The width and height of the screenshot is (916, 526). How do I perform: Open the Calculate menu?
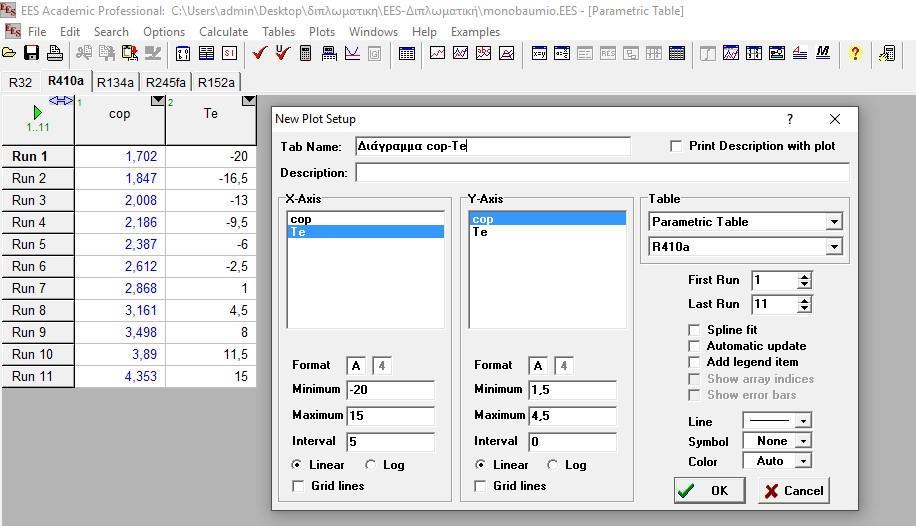(223, 32)
